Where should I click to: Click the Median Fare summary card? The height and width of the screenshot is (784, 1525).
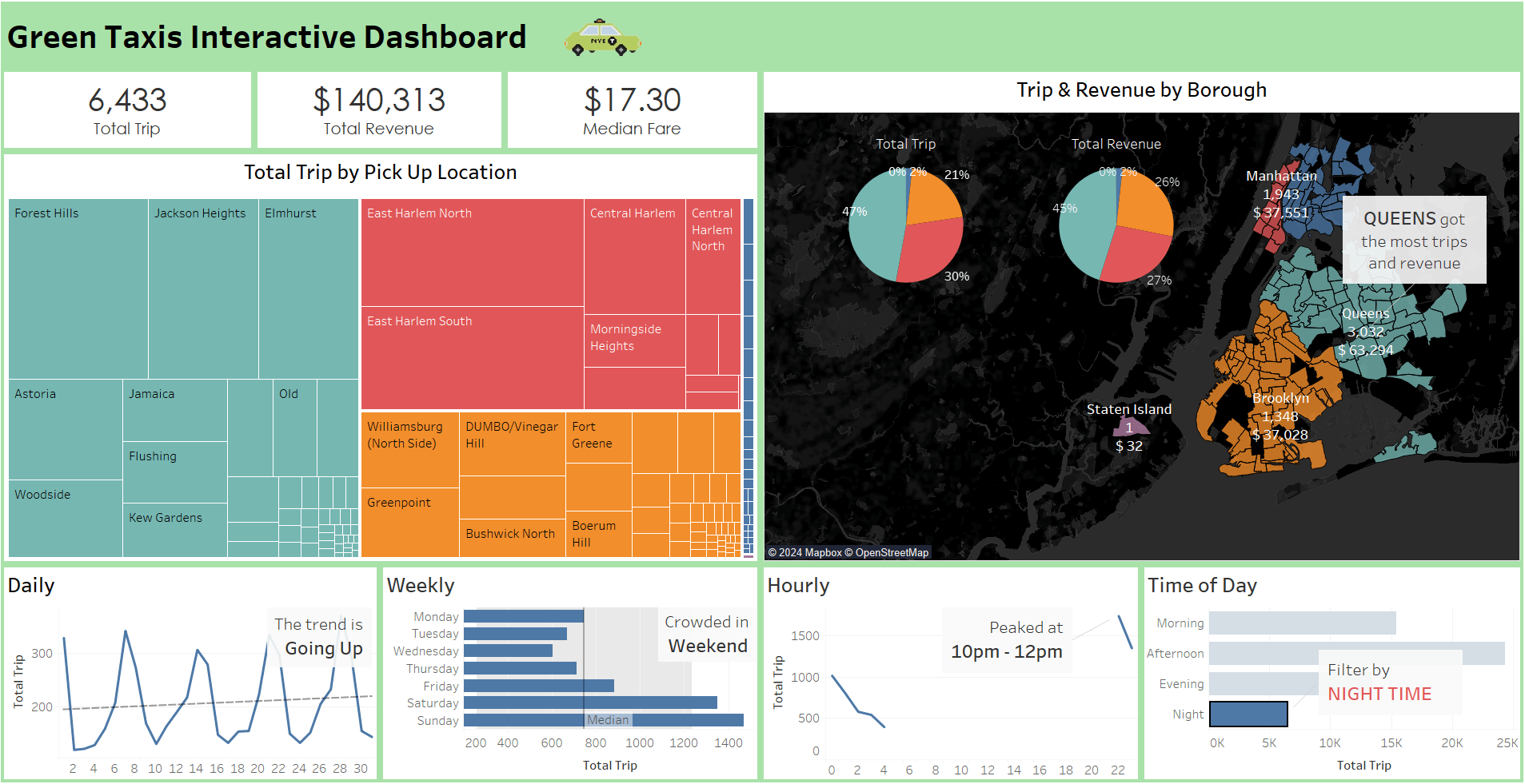coord(632,110)
